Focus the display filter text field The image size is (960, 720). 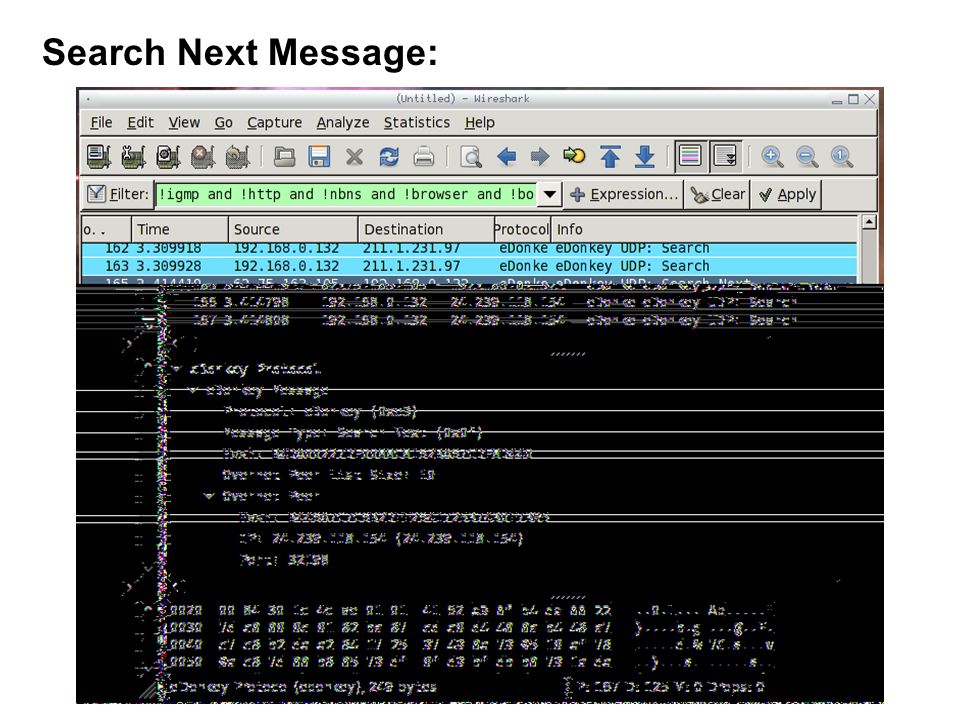pyautogui.click(x=346, y=195)
